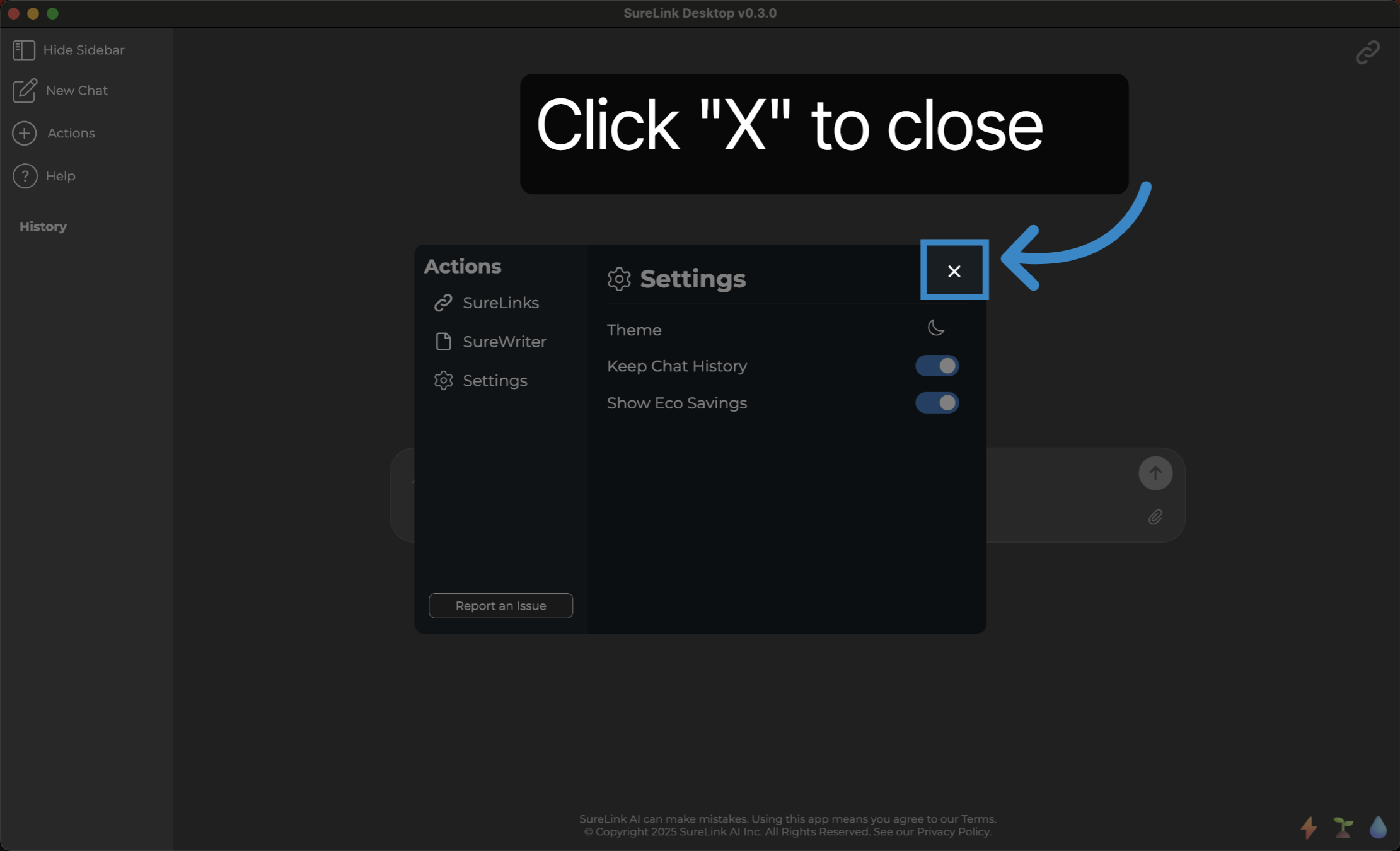Click the green fullscreen window button
Screen dimensions: 1400x851
52,13
